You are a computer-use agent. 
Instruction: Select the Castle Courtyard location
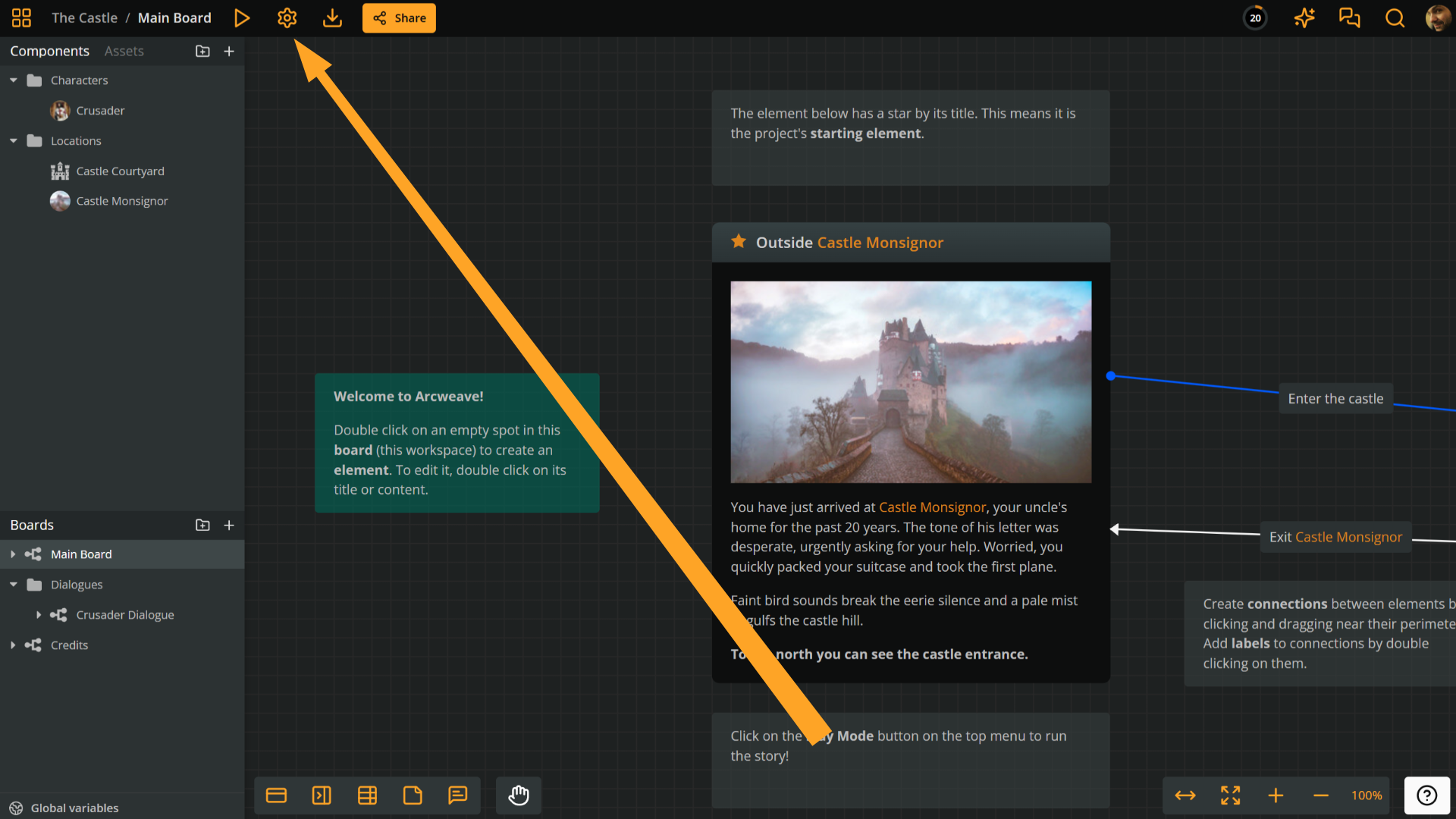(x=120, y=171)
